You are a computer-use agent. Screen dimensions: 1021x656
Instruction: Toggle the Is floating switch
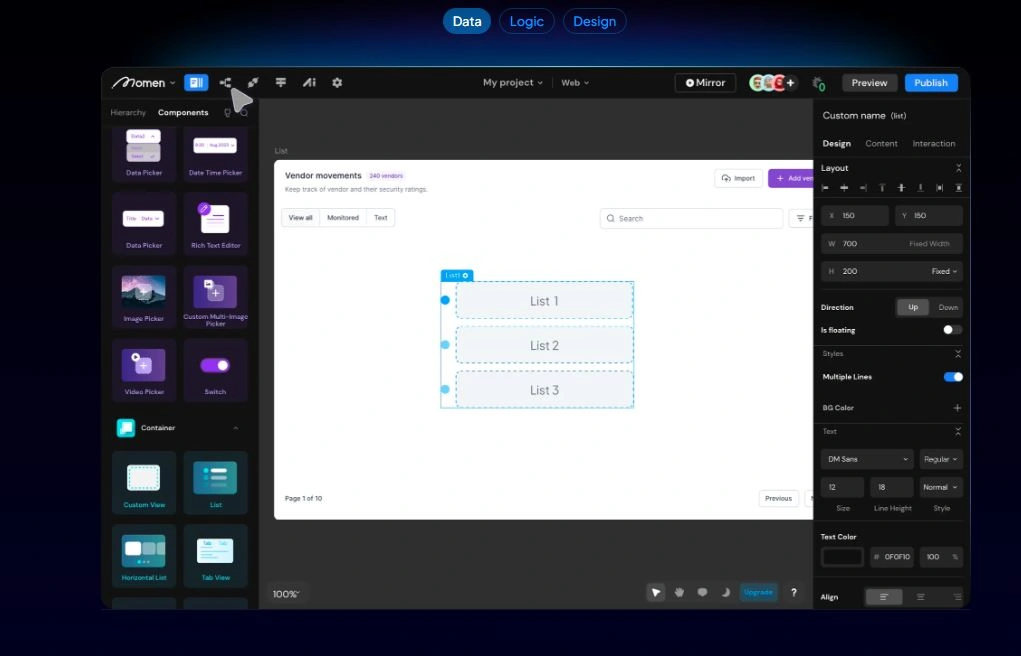[952, 330]
